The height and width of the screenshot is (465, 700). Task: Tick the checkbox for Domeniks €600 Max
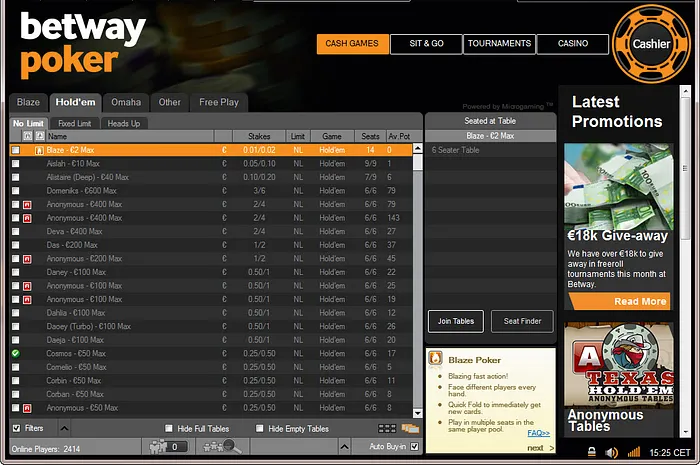coord(16,191)
